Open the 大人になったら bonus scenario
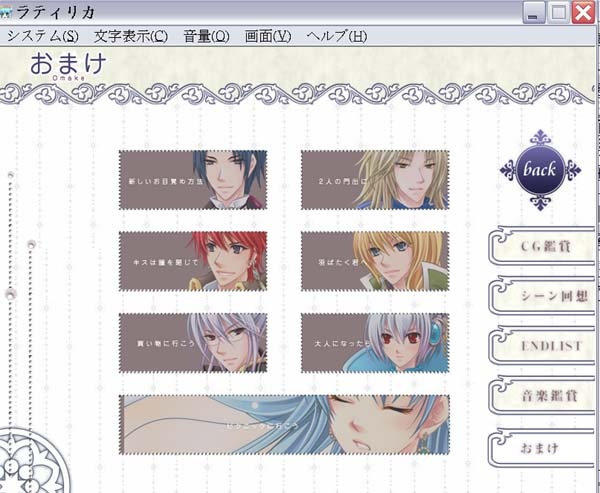Viewport: 600px width, 493px height. pos(375,343)
